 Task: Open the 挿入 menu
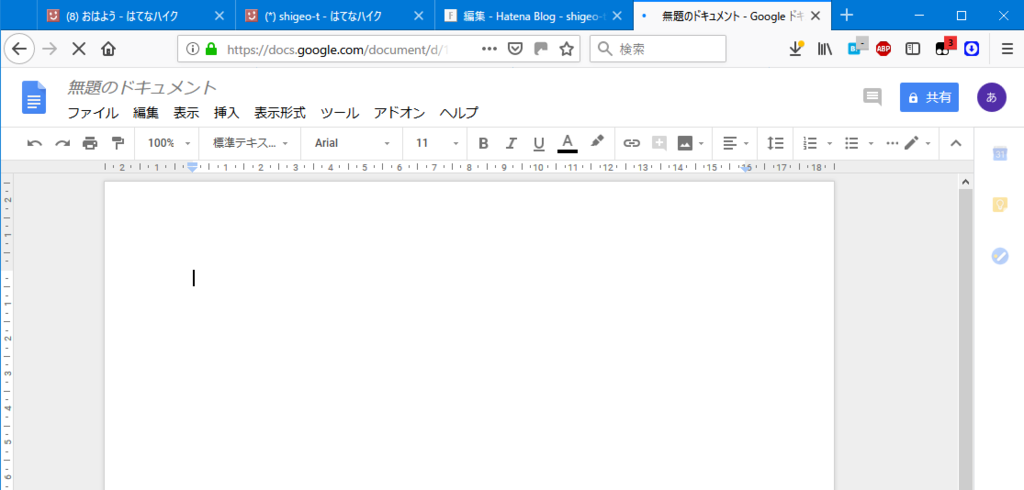[227, 113]
